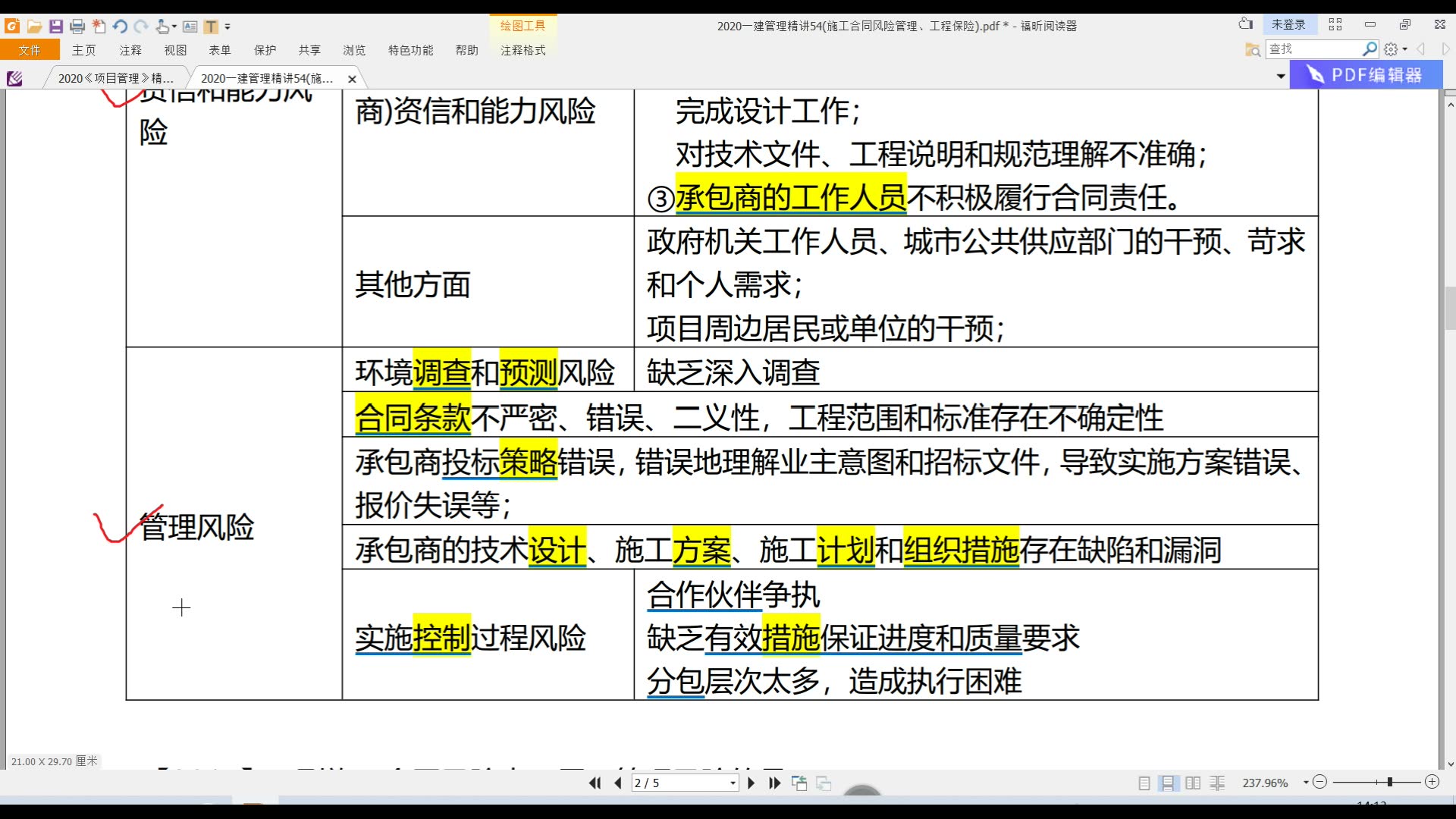Go to next page arrow
Screen dimensions: 1456x819
point(751,783)
